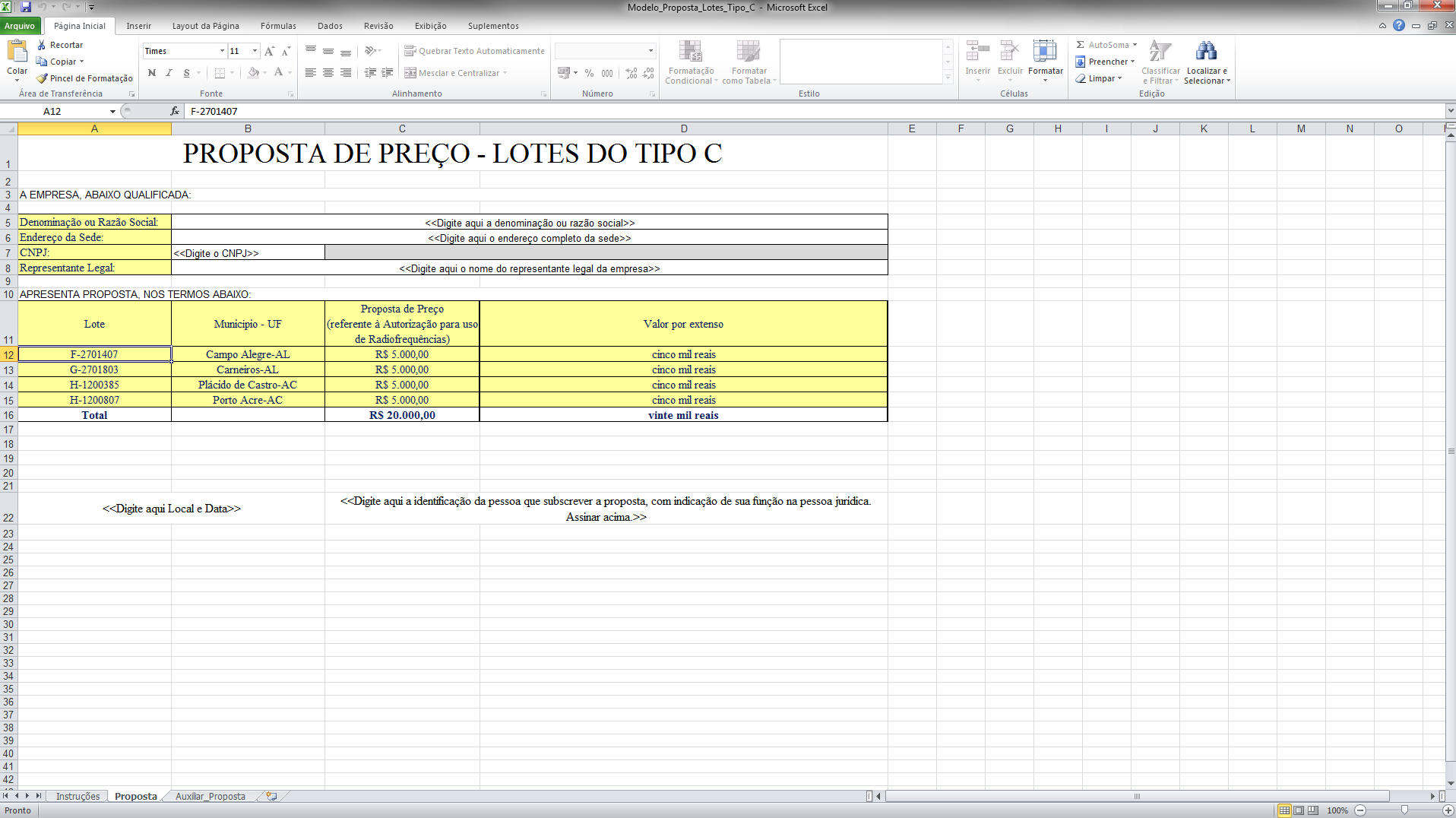Click the insert function fx icon
The height and width of the screenshot is (818, 1456).
(175, 111)
